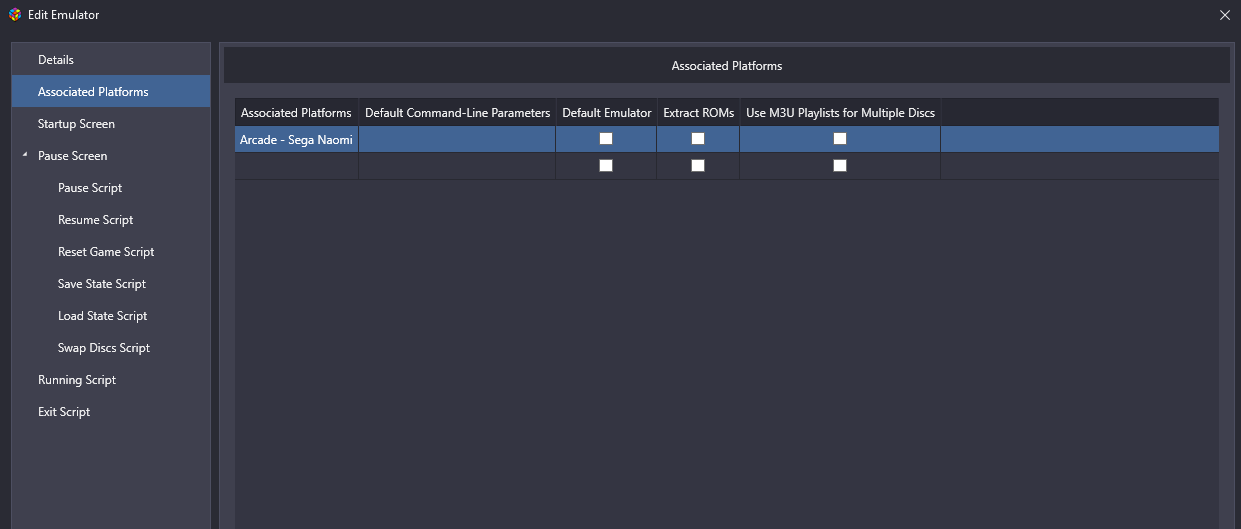Check Default Emulator box in the empty row
This screenshot has height=529, width=1241.
point(606,166)
